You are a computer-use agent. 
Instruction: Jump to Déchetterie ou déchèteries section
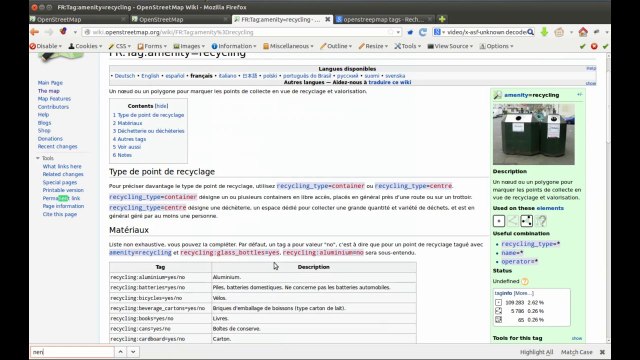tap(149, 131)
